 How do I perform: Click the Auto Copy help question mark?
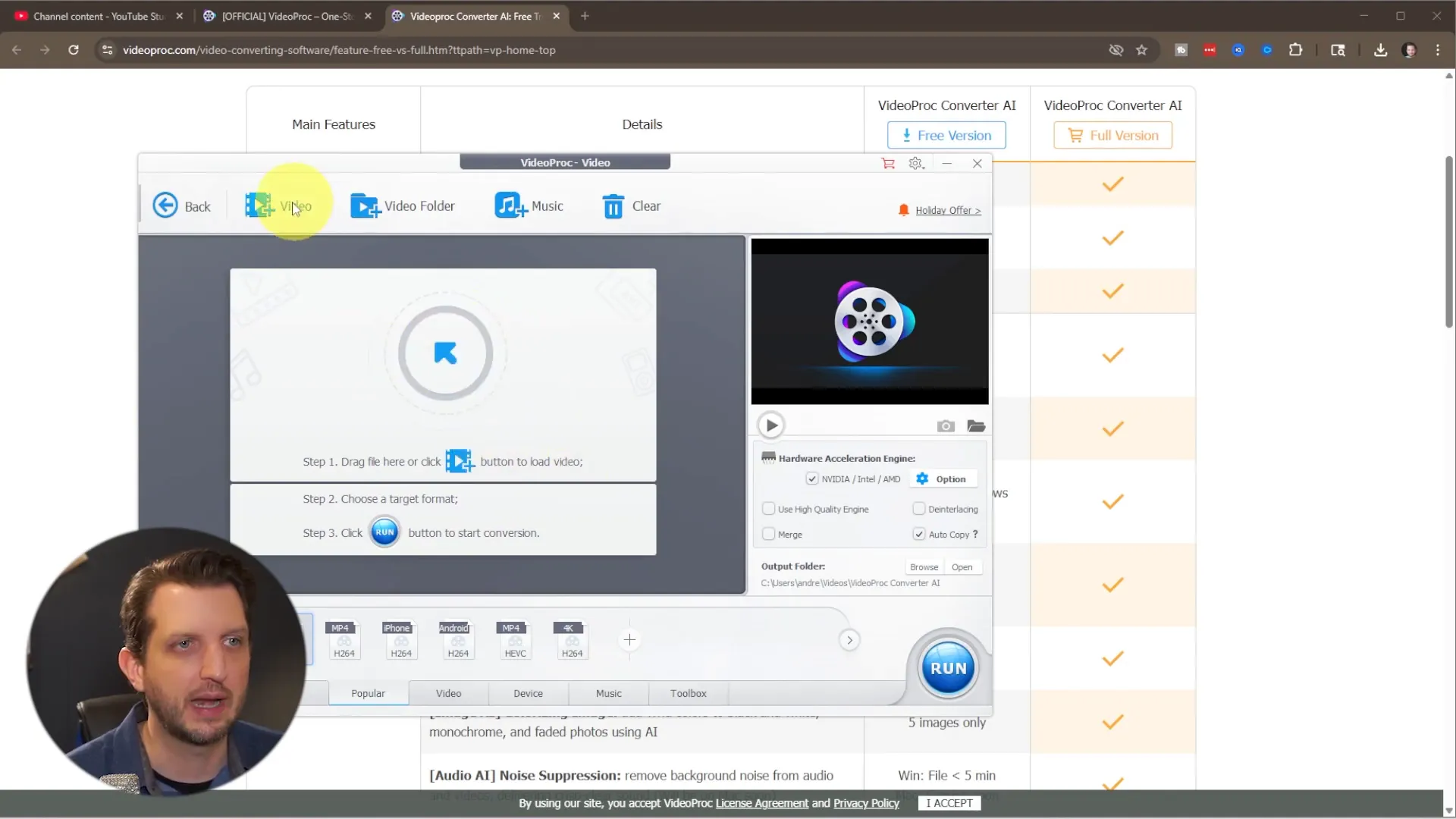coord(975,534)
